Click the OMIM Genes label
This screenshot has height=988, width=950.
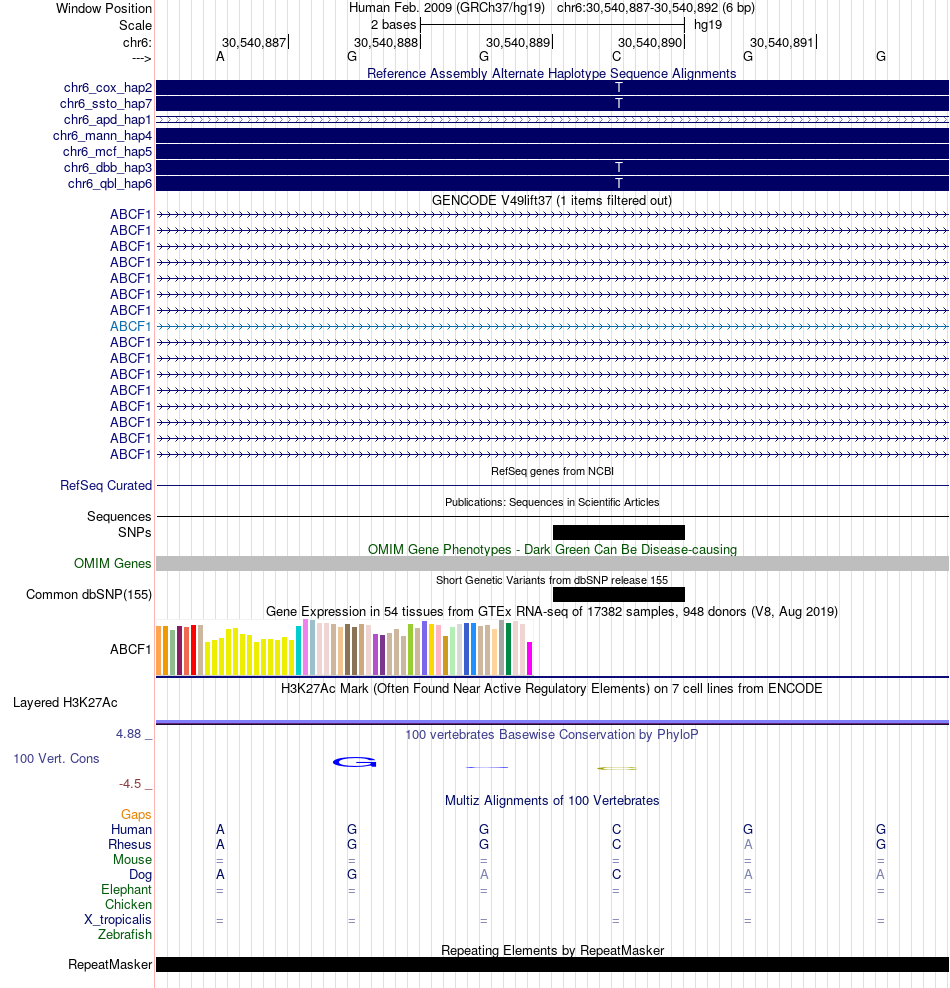(112, 563)
